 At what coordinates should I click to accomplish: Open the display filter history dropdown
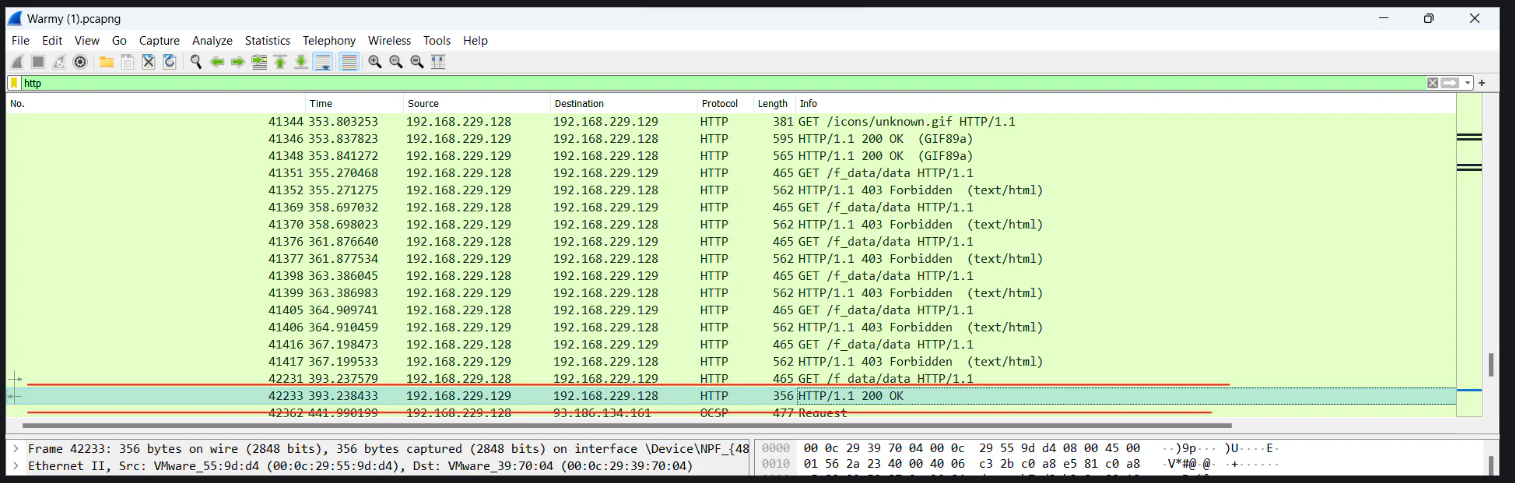[1468, 83]
